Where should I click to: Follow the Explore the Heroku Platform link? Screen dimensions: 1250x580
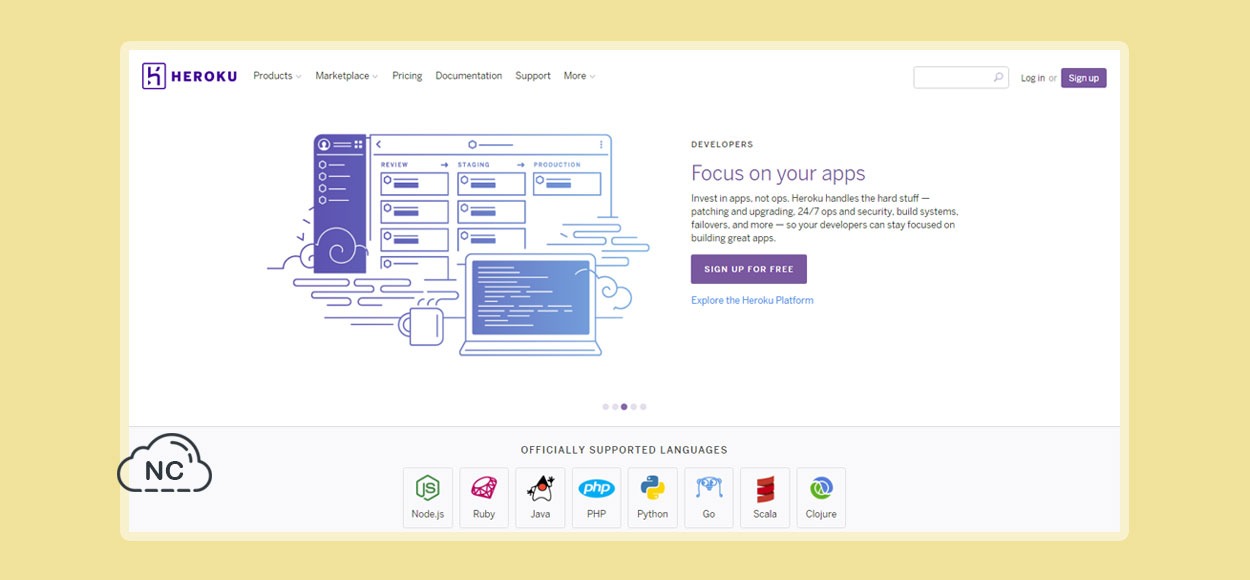click(x=752, y=300)
